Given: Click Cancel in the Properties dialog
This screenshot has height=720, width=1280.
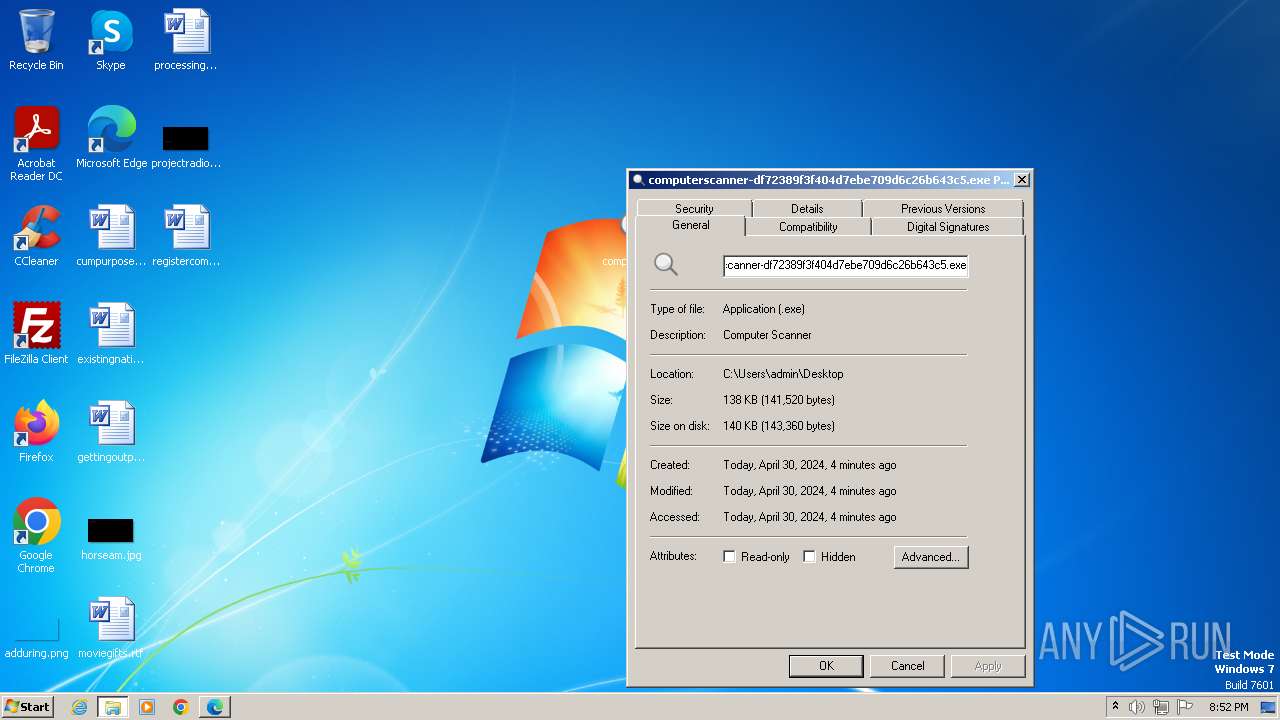Looking at the screenshot, I should (908, 666).
